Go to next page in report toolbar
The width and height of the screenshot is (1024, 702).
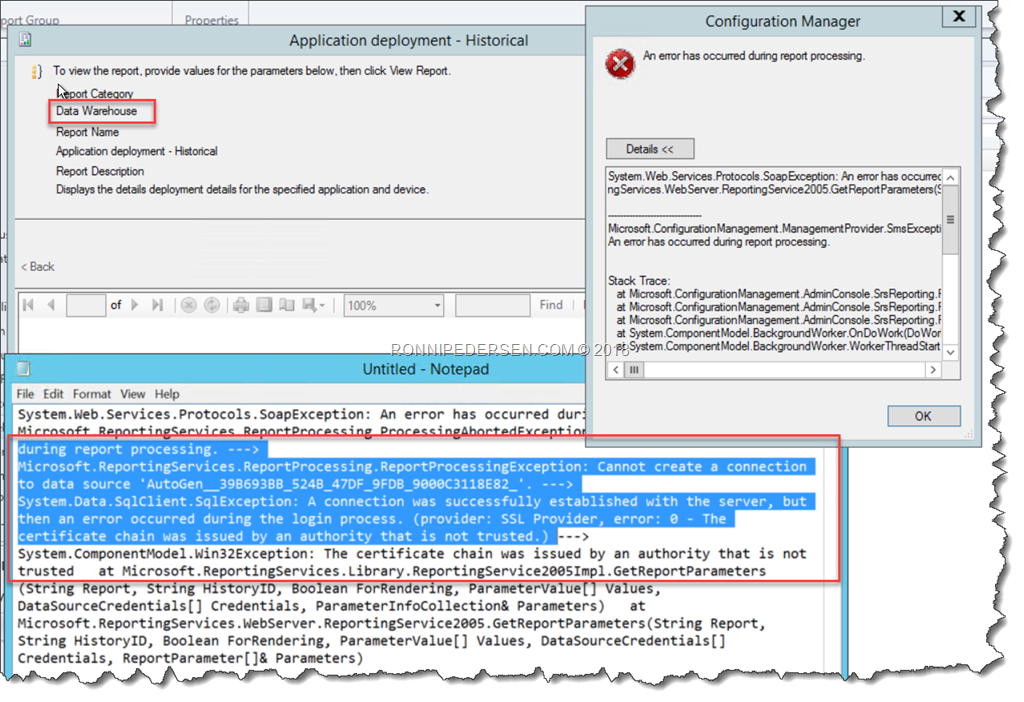click(x=135, y=305)
